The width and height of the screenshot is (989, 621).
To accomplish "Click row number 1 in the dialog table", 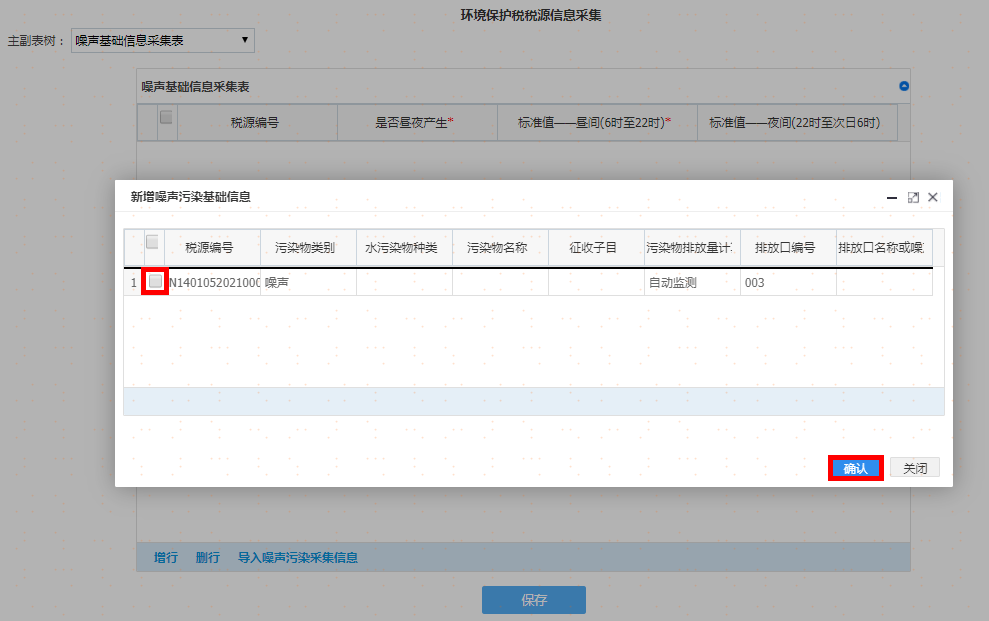I will pos(134,282).
